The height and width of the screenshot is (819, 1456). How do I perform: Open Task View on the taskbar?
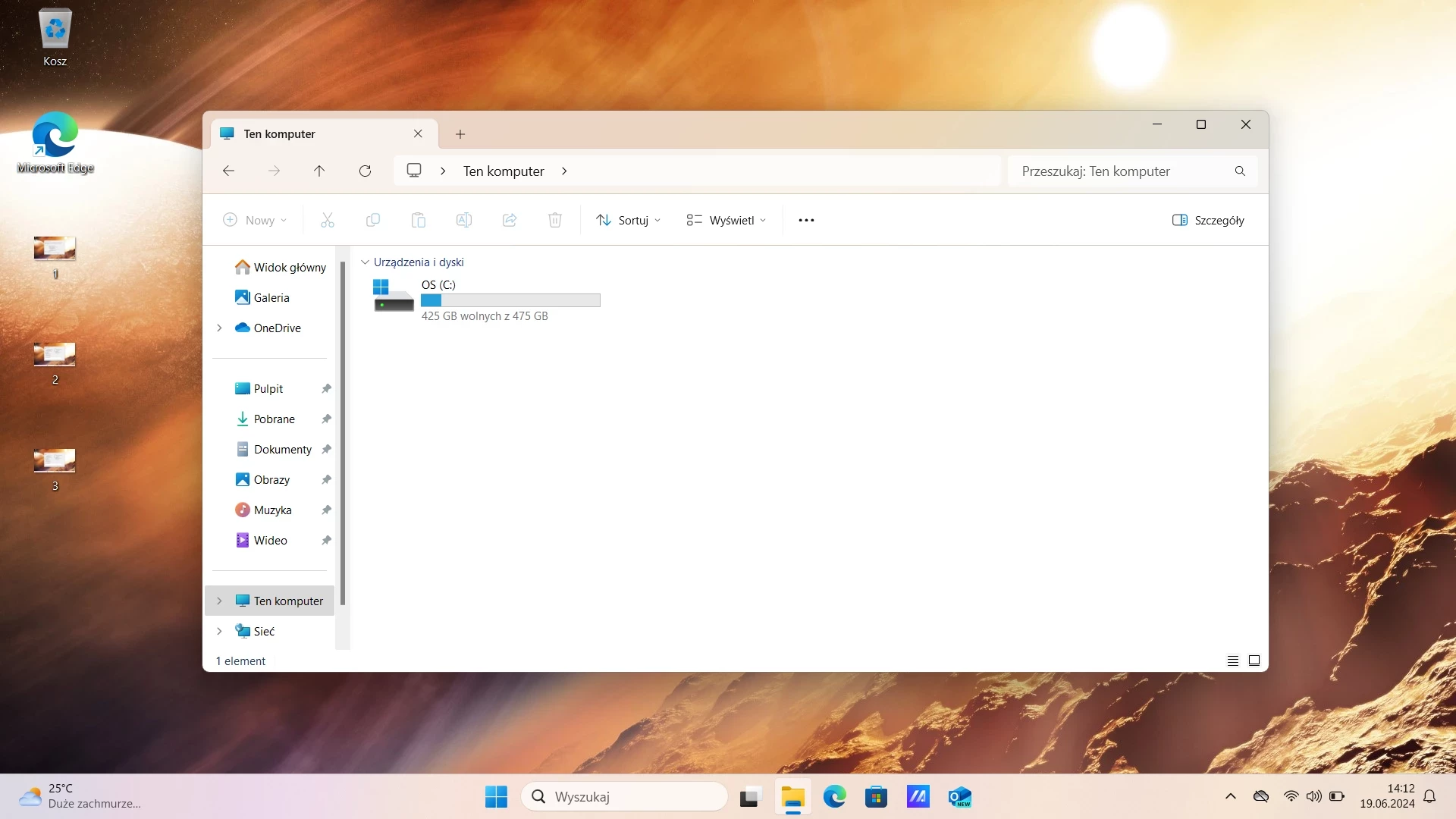click(x=749, y=797)
